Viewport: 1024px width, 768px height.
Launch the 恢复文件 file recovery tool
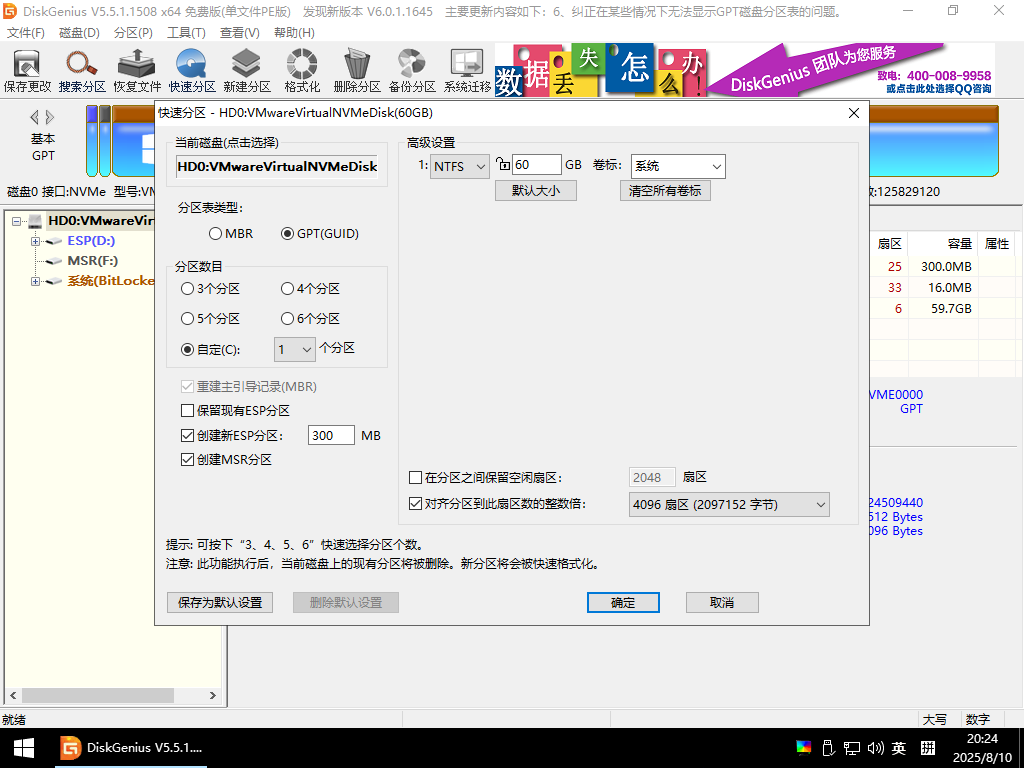click(x=136, y=71)
